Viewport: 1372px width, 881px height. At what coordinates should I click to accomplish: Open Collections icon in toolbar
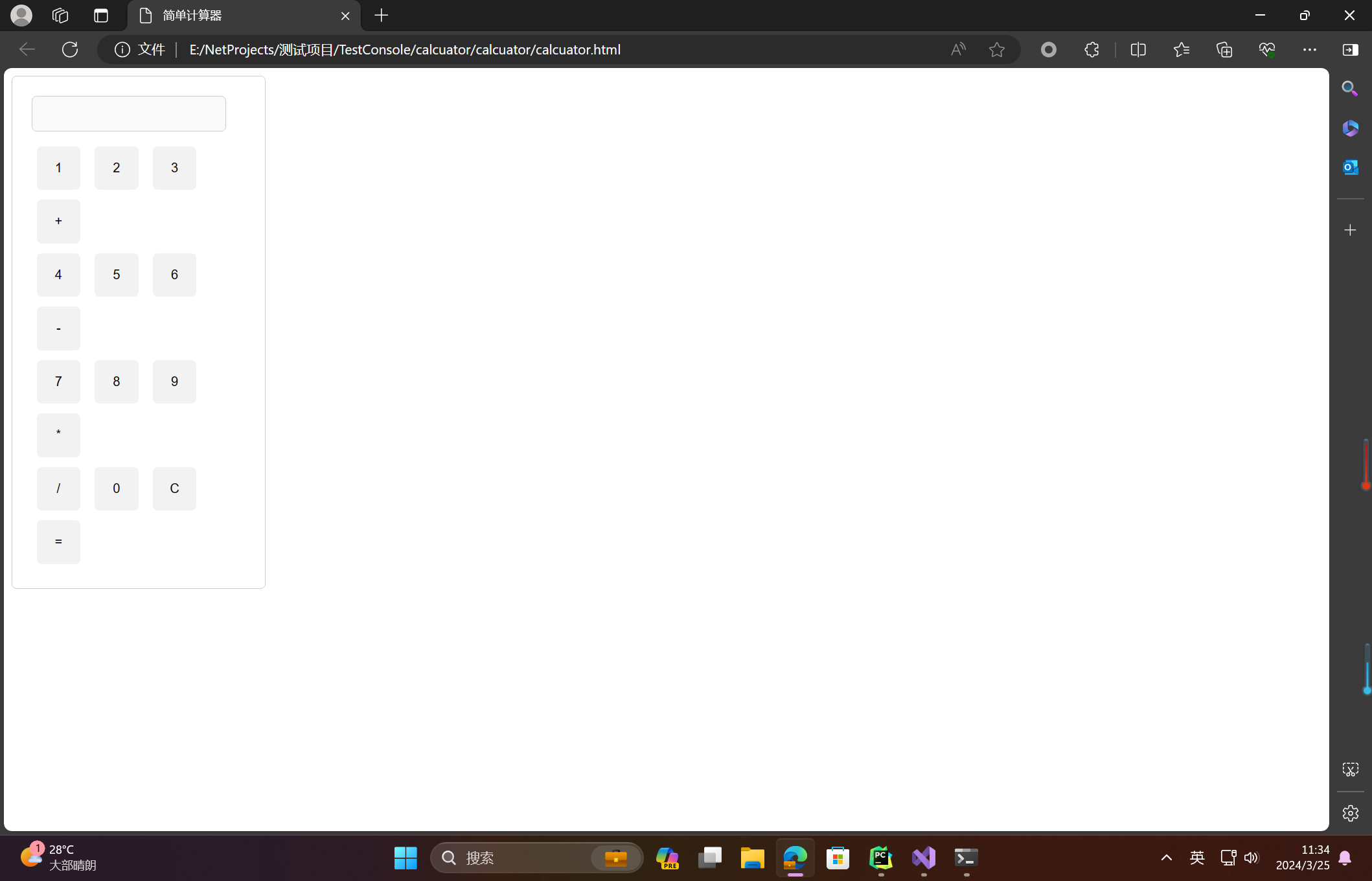click(x=1224, y=49)
